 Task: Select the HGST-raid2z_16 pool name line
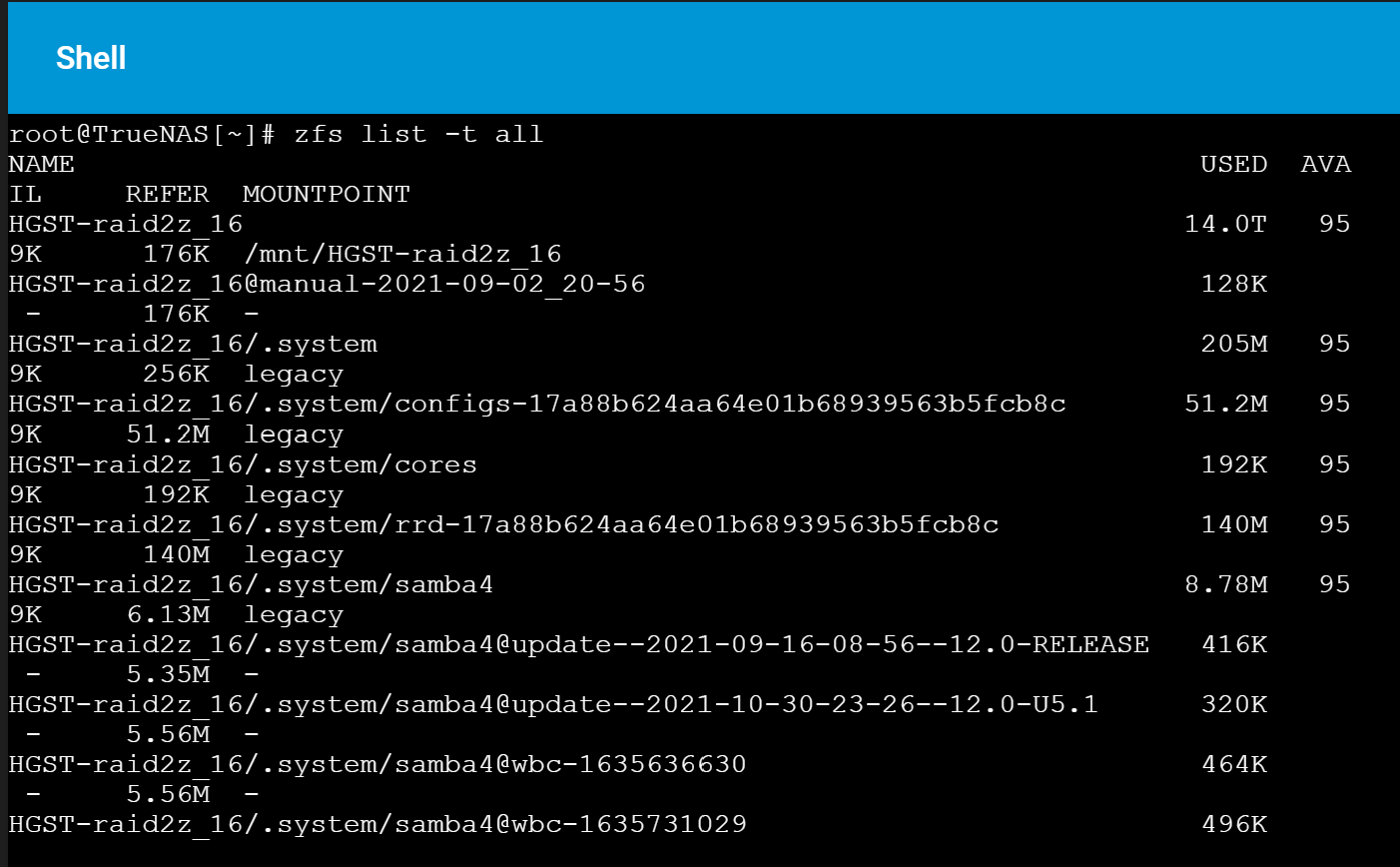[x=126, y=224]
